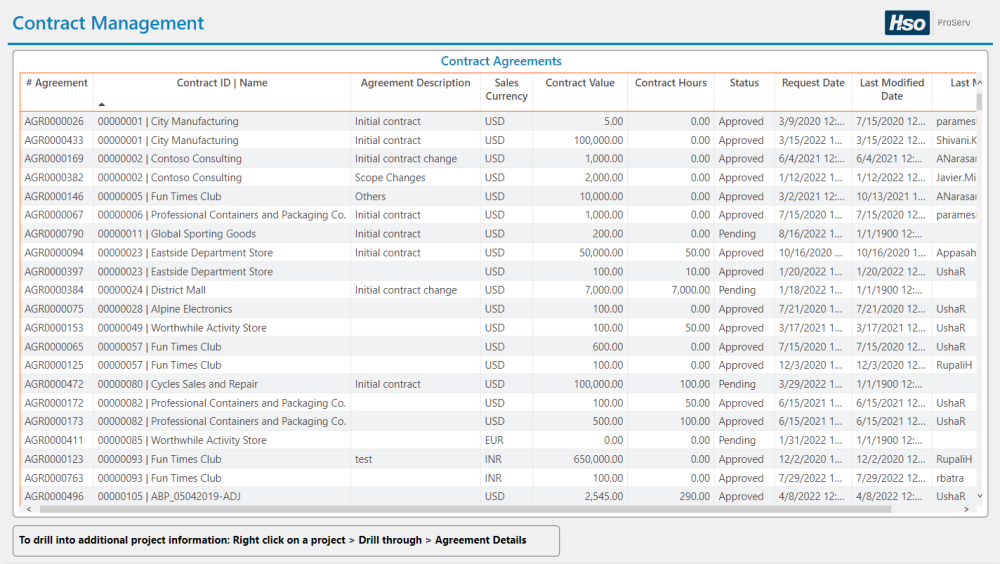Click the right arrow of horizontal scrollbar
Viewport: 1000px width, 564px height.
[x=966, y=509]
